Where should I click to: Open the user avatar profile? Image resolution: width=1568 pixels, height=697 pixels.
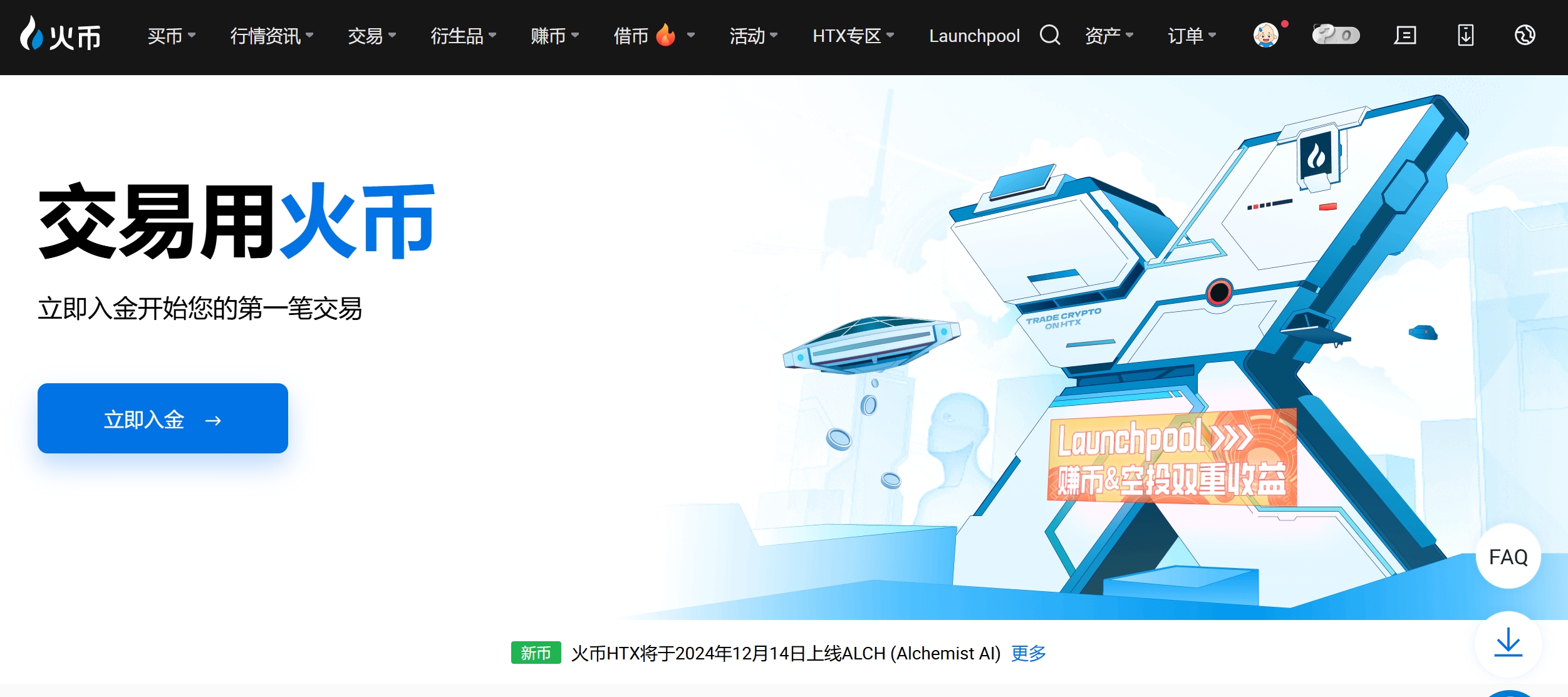click(x=1265, y=35)
